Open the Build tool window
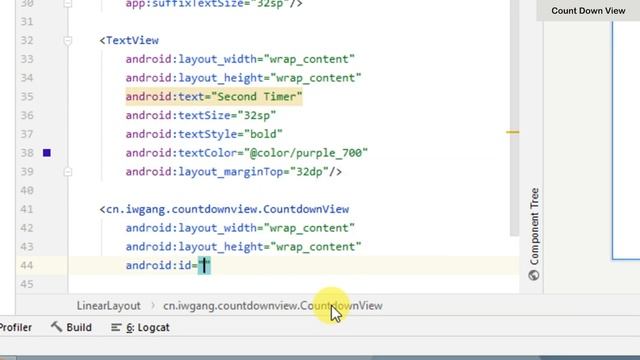The height and width of the screenshot is (360, 640). pyautogui.click(x=71, y=327)
